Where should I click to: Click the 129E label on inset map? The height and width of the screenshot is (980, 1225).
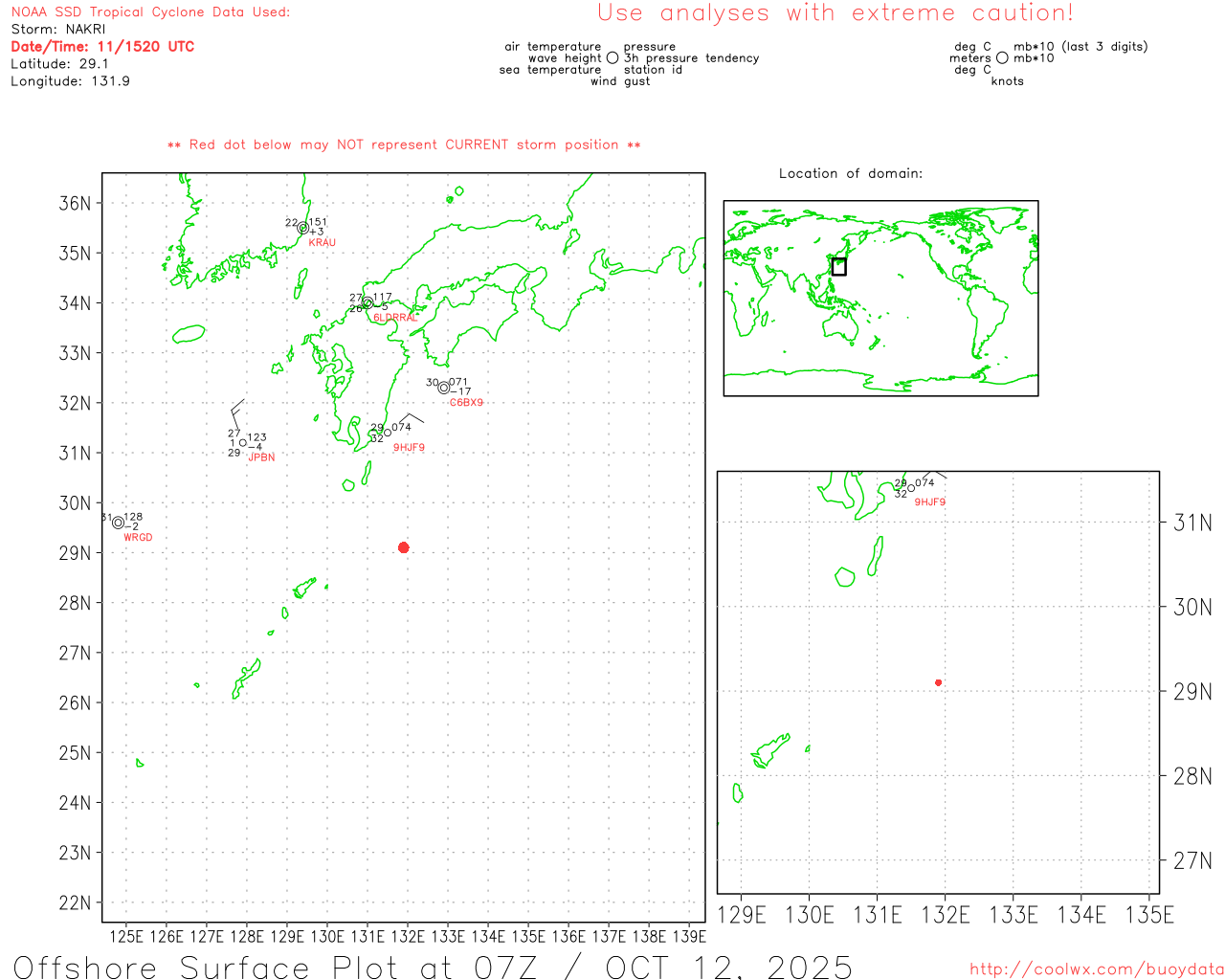(742, 915)
